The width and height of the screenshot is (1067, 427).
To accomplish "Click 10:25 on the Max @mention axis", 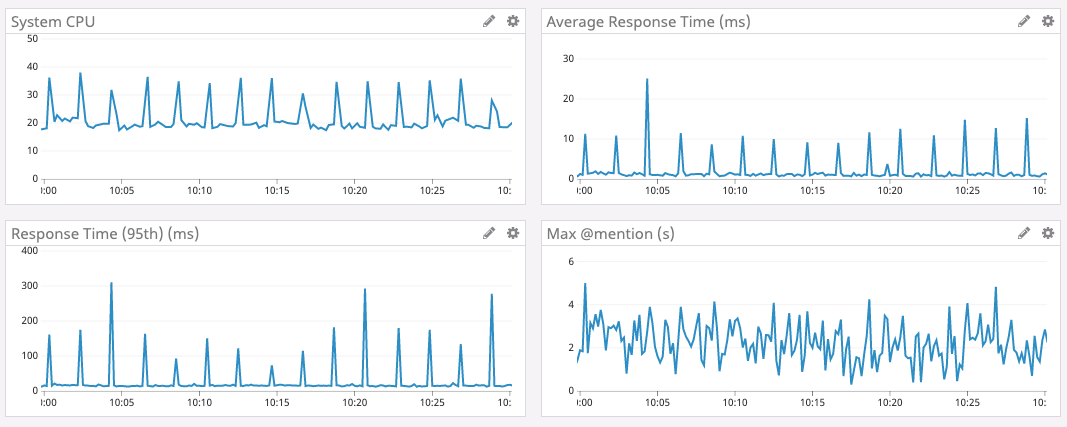I will [x=967, y=402].
